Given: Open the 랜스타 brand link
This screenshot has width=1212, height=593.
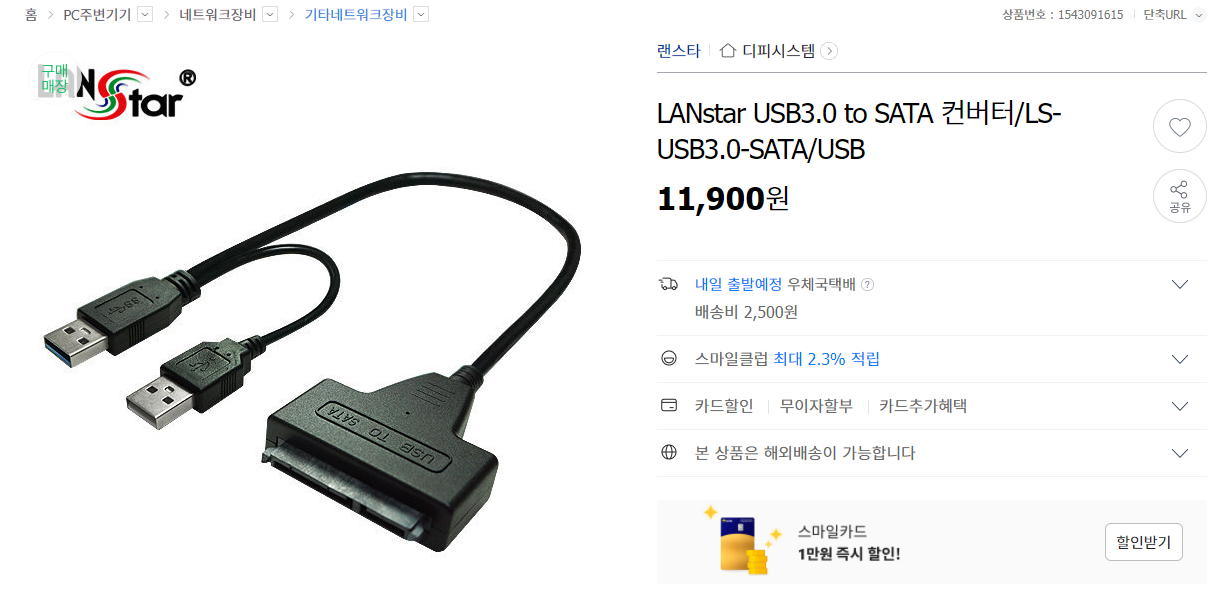Looking at the screenshot, I should pyautogui.click(x=678, y=51).
